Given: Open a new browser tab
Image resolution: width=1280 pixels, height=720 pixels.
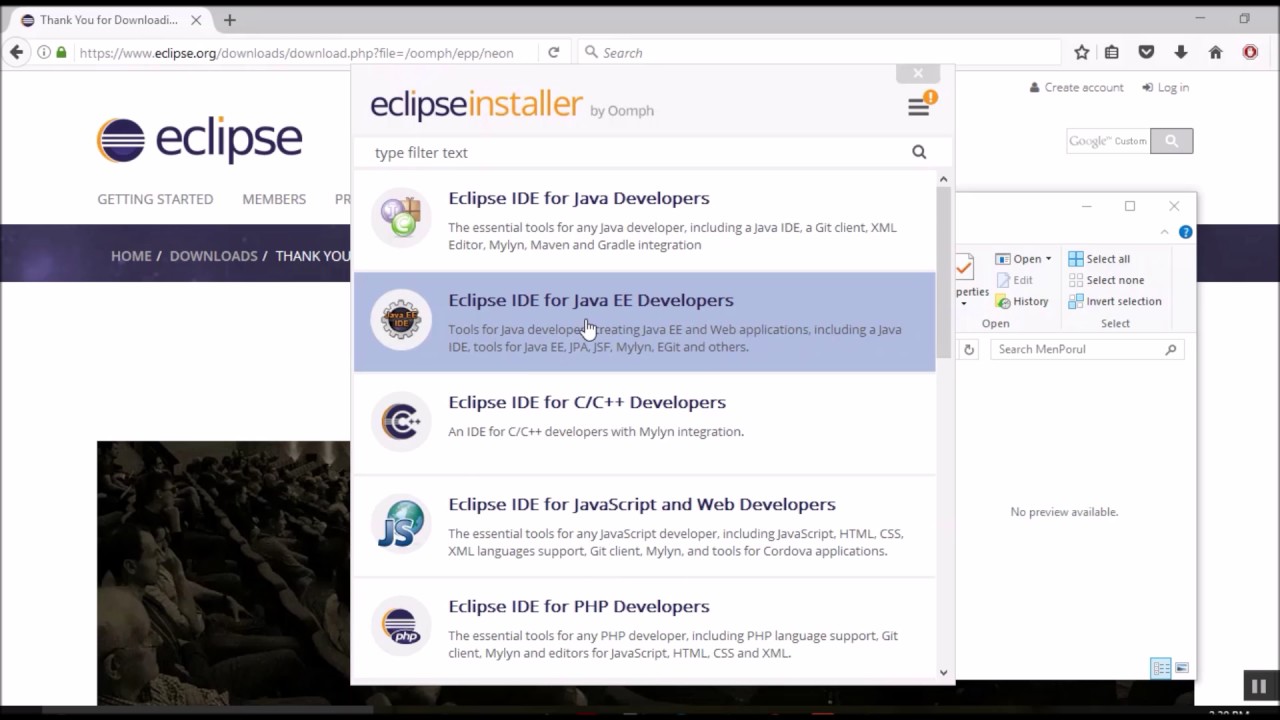Looking at the screenshot, I should pos(230,20).
